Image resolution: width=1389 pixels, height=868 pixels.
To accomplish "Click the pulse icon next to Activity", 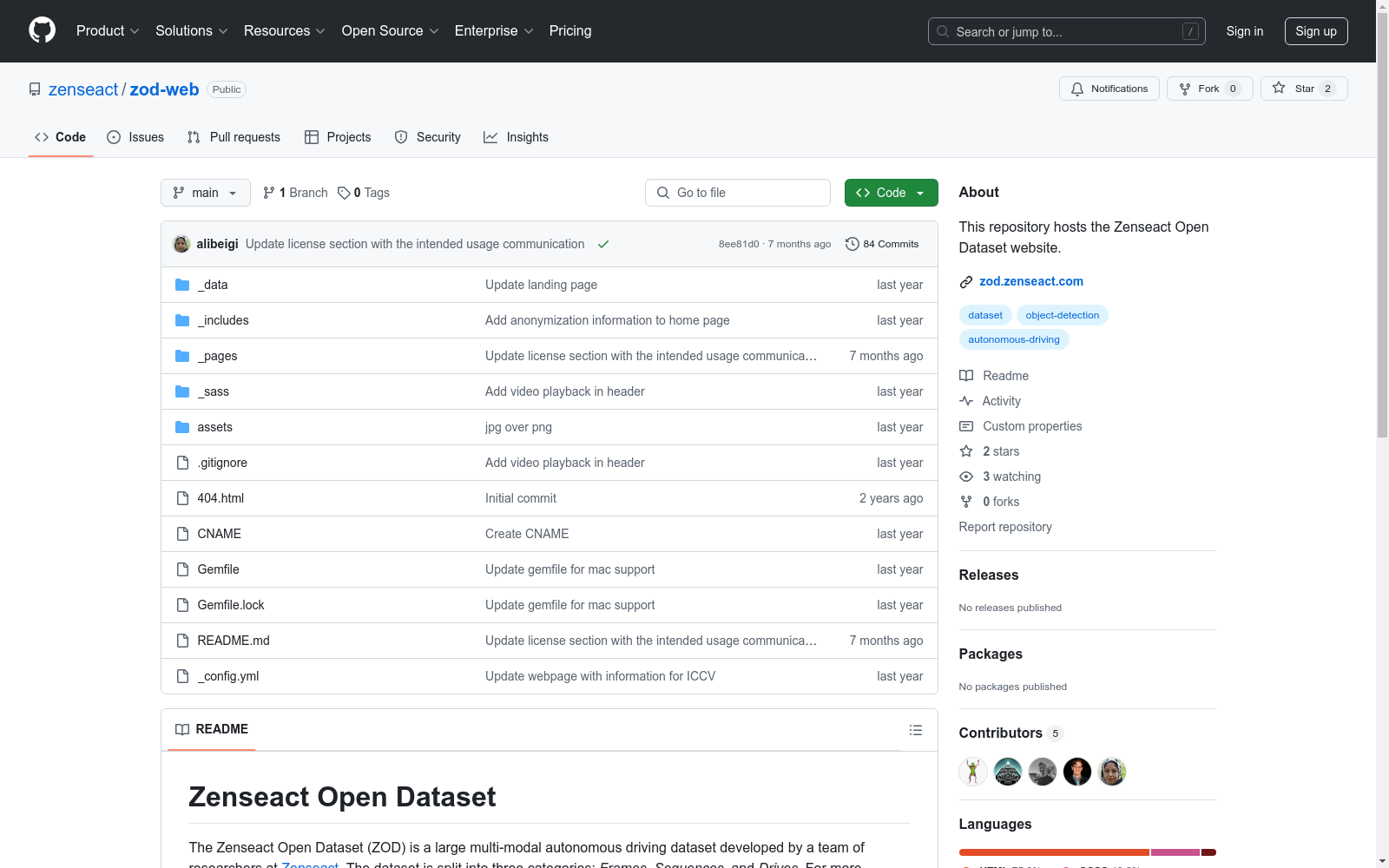I will click(966, 401).
